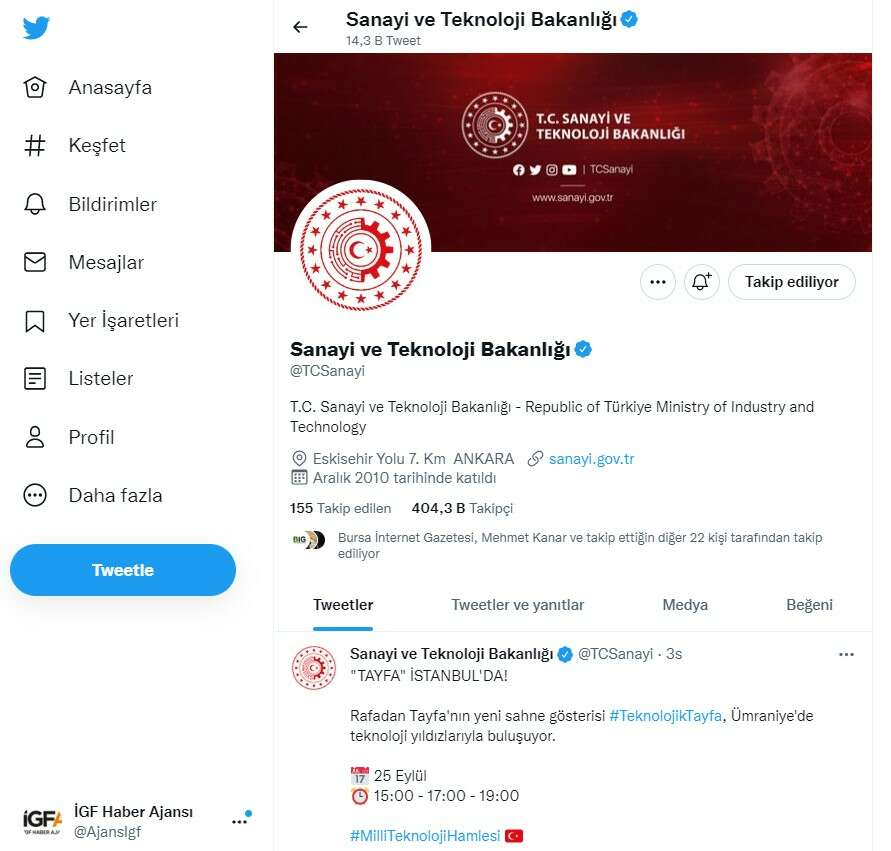Image resolution: width=891 pixels, height=851 pixels.
Task: Open Keşfet hashtag icon
Action: pyautogui.click(x=35, y=146)
